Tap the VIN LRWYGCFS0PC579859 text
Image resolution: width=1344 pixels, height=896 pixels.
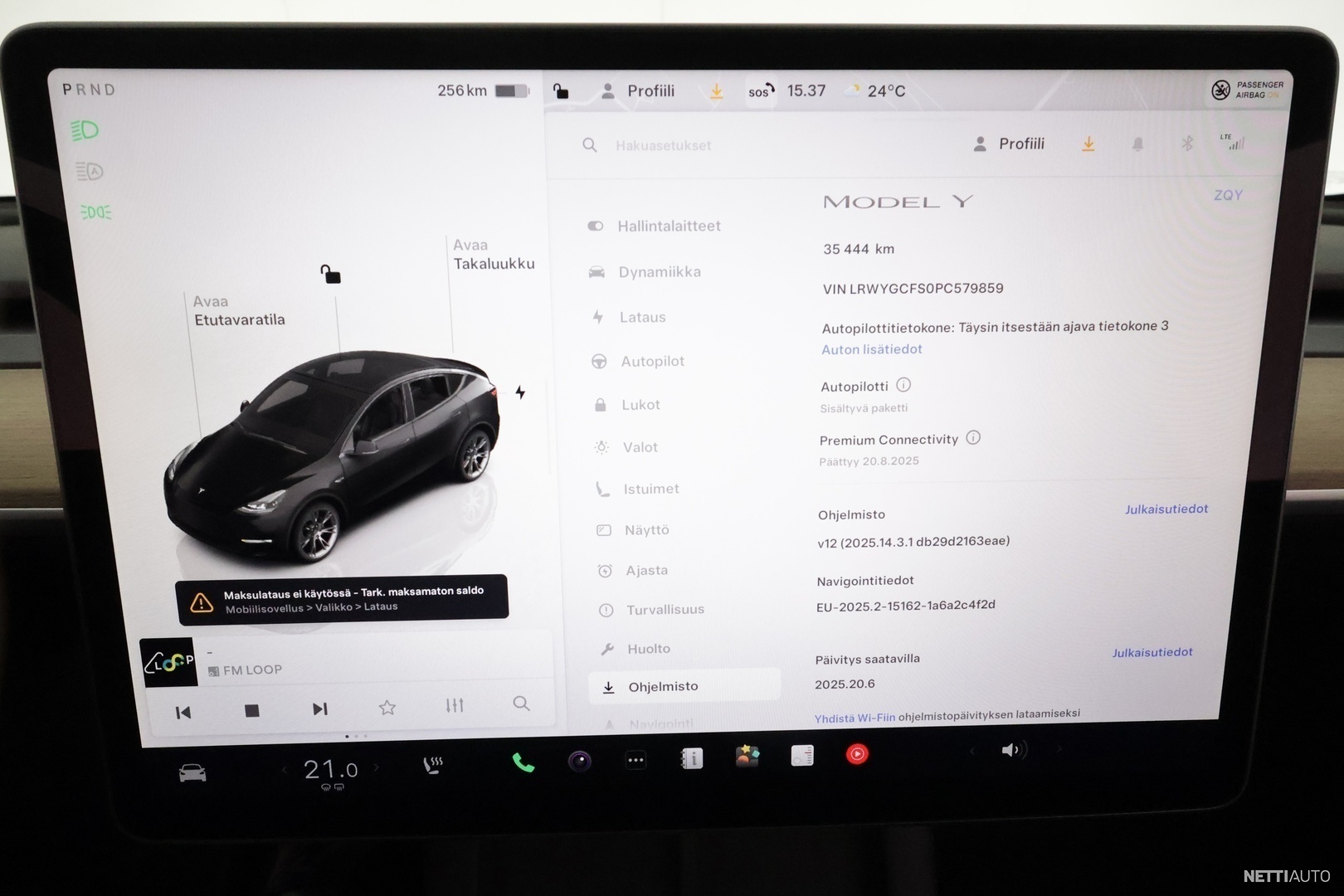(x=913, y=289)
